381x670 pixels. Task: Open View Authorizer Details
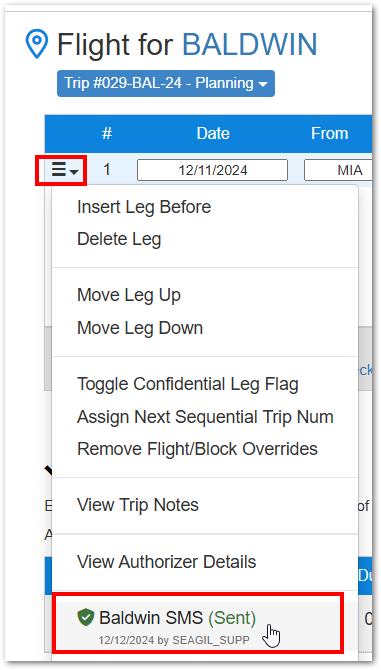point(166,562)
